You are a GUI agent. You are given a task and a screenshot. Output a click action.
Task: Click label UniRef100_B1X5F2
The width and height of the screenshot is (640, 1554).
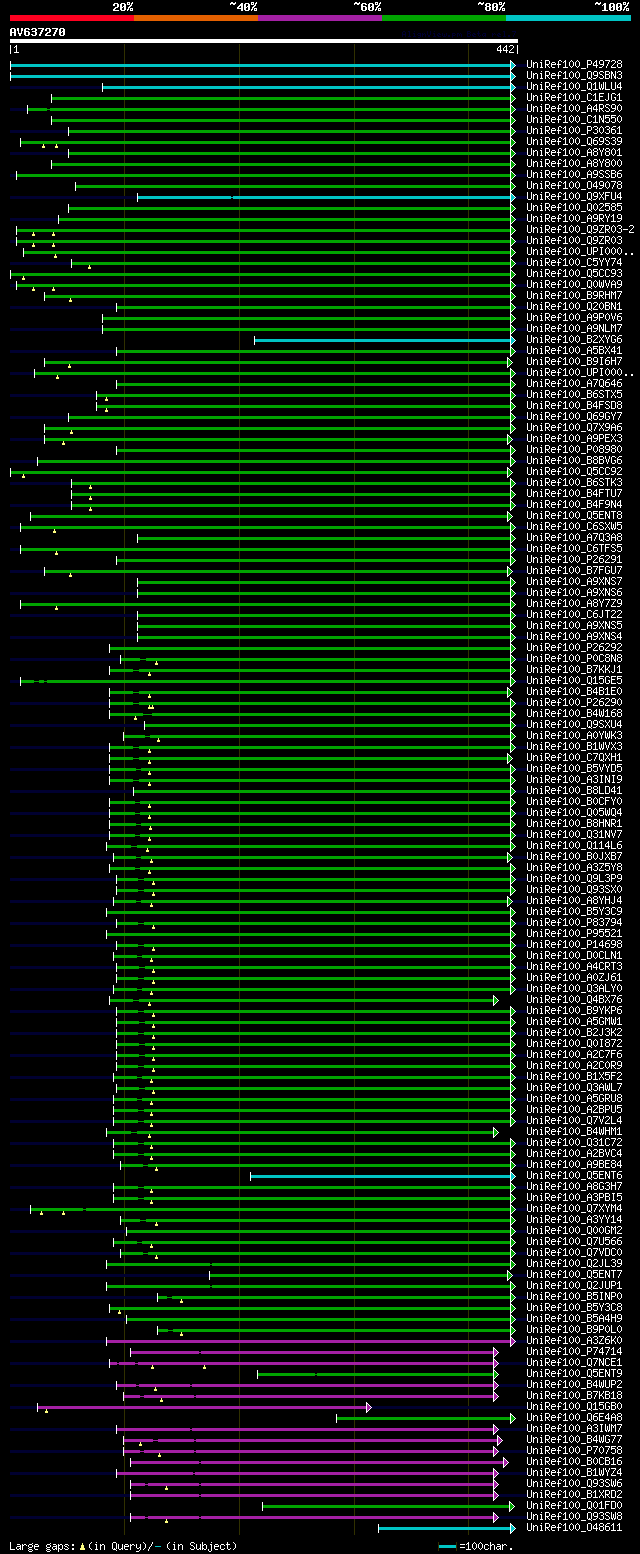(574, 1077)
